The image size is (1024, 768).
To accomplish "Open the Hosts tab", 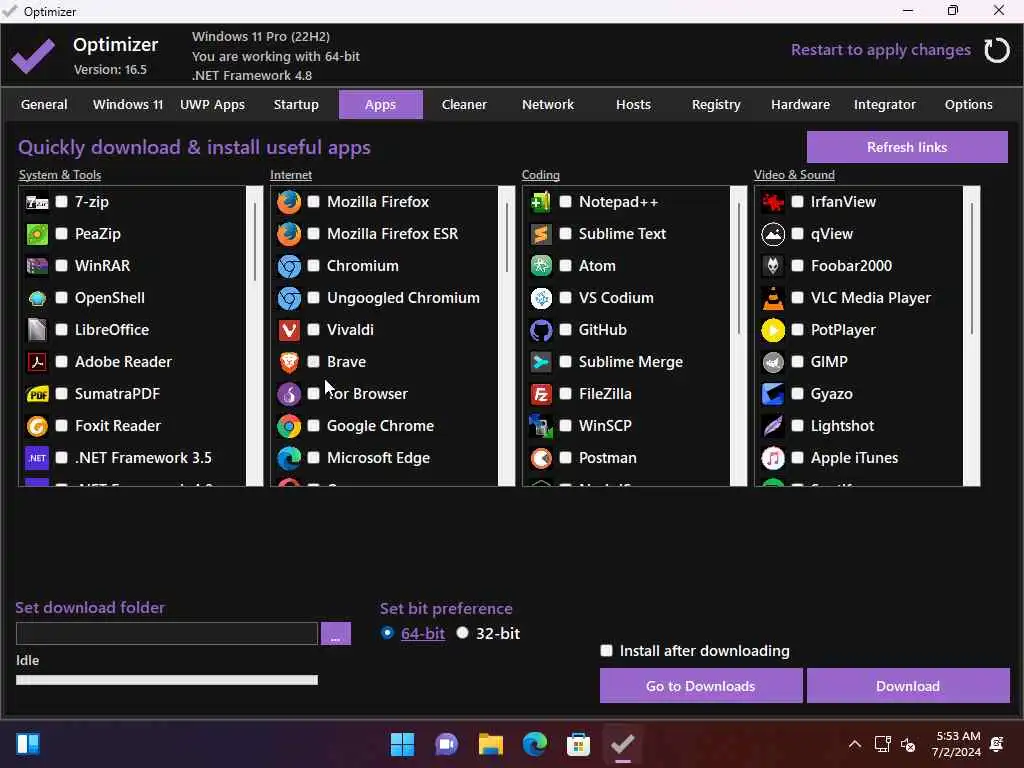I will [633, 104].
